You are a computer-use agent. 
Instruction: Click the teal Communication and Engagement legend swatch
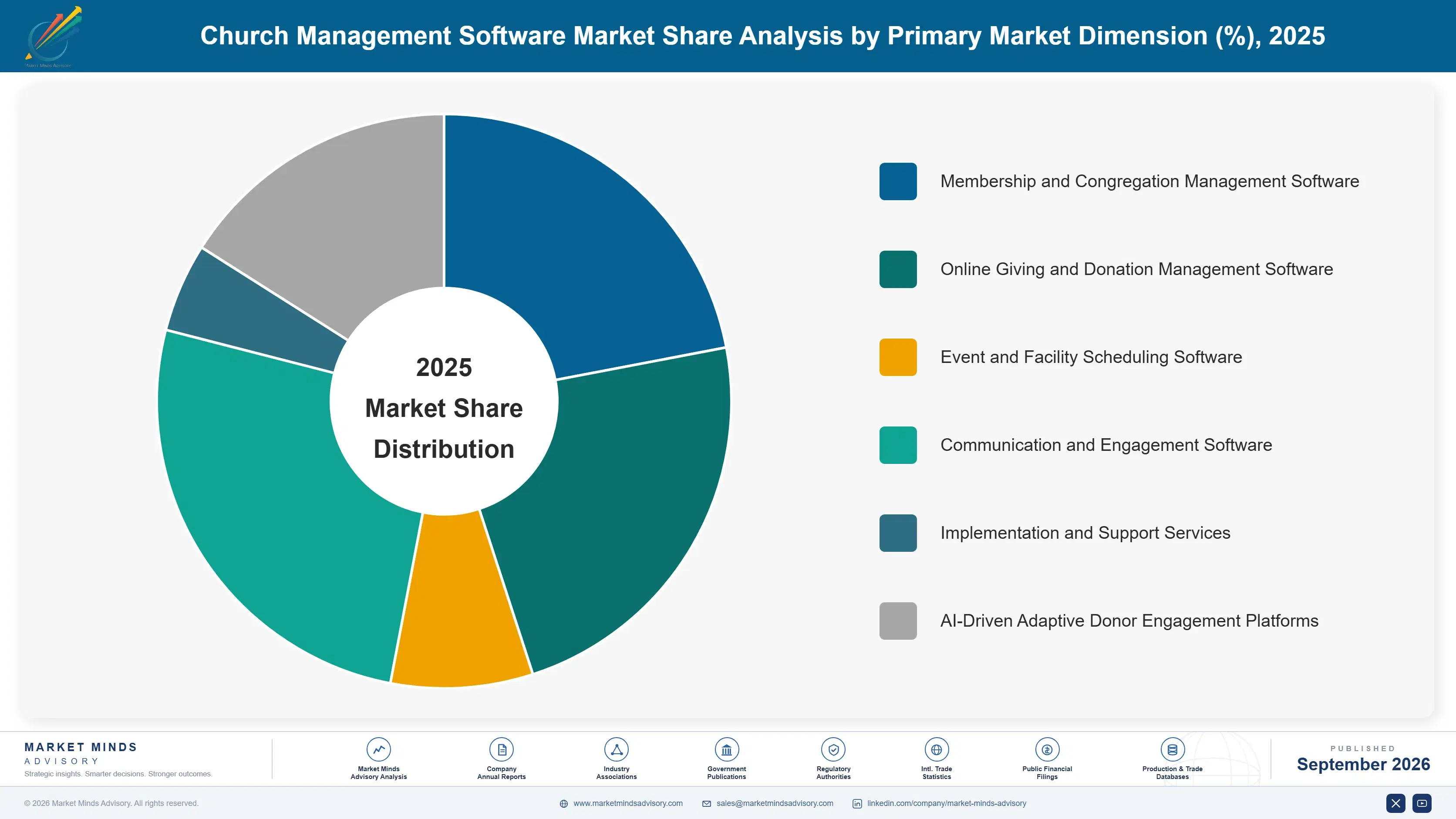coord(897,445)
